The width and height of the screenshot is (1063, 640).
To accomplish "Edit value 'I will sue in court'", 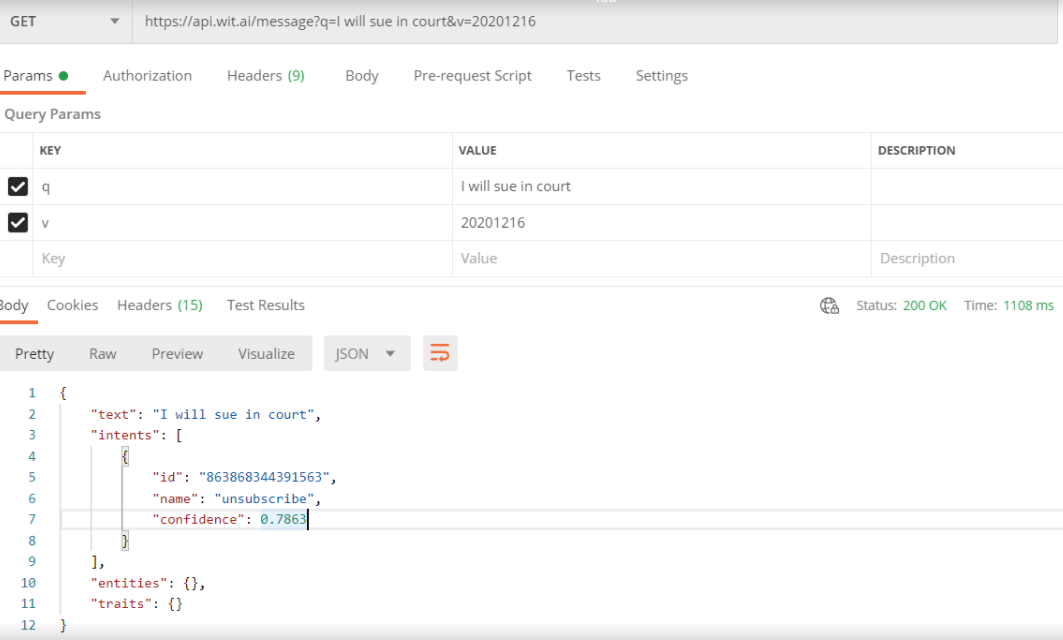I will [662, 186].
